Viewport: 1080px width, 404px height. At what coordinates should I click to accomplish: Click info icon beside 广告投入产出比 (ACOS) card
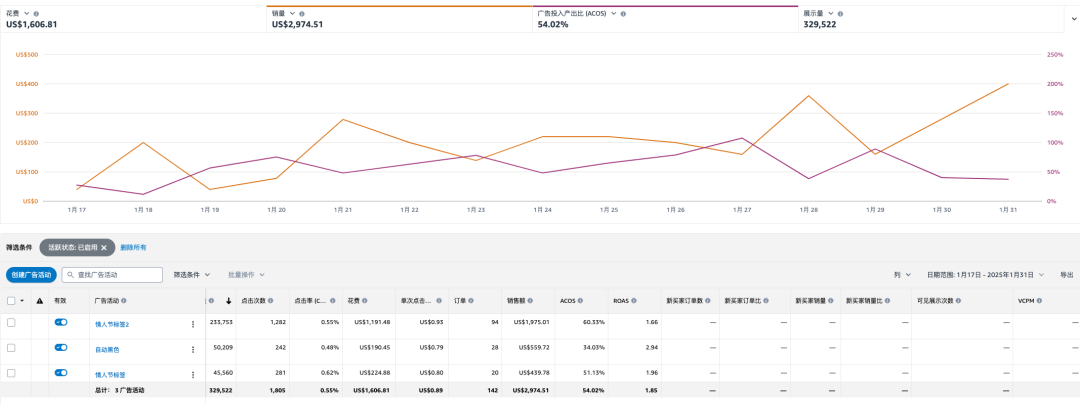[623, 14]
